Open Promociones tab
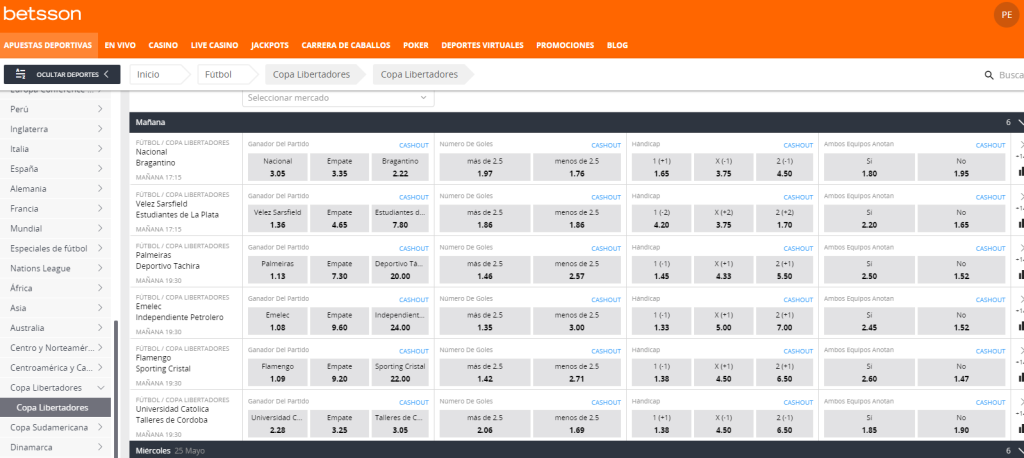Image resolution: width=1024 pixels, height=458 pixels. 565,46
